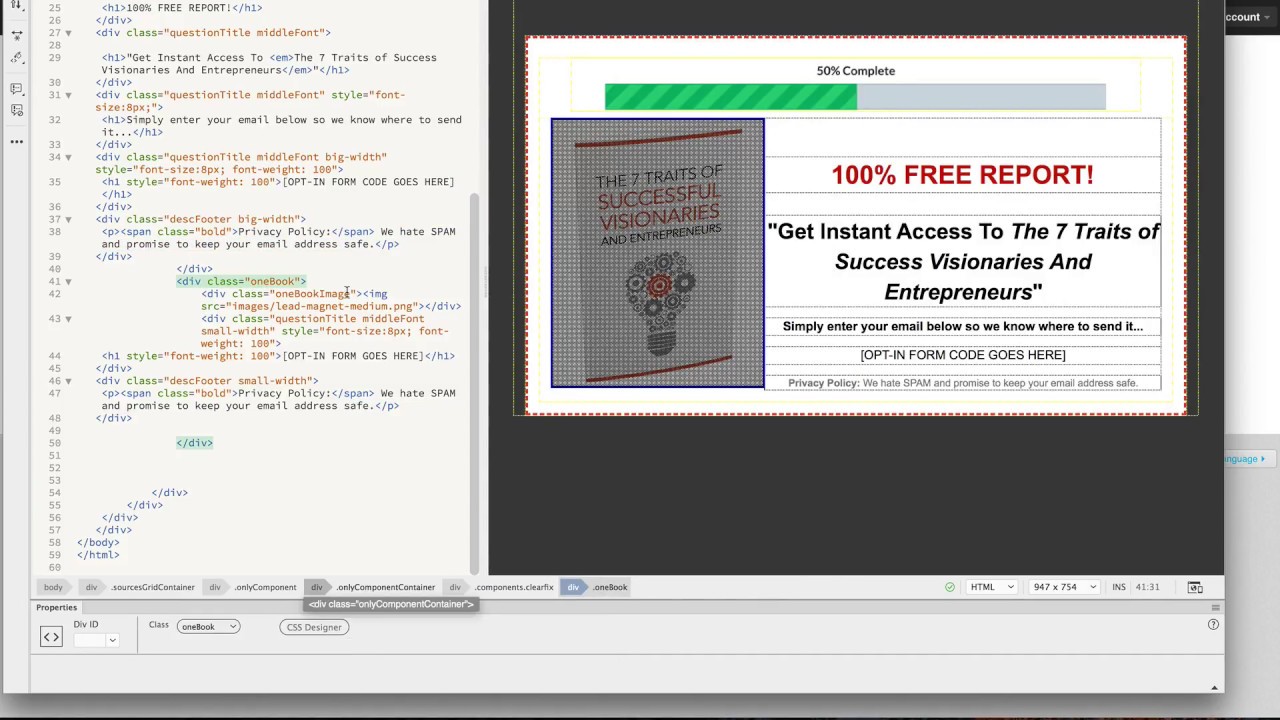Image resolution: width=1280 pixels, height=720 pixels.
Task: Collapse code fold at line 46
Action: [x=68, y=381]
